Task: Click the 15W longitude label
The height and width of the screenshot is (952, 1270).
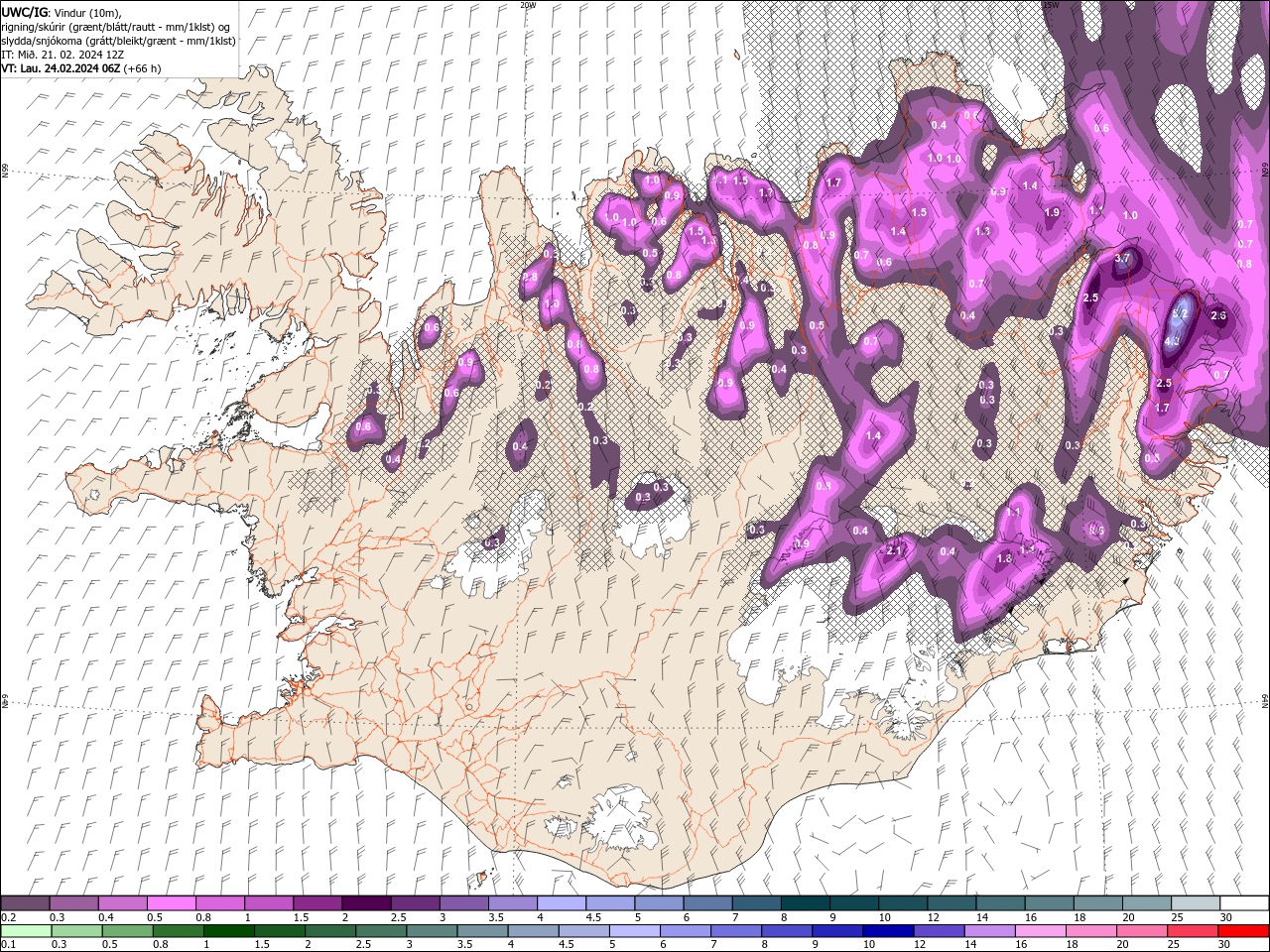Action: [x=1051, y=5]
